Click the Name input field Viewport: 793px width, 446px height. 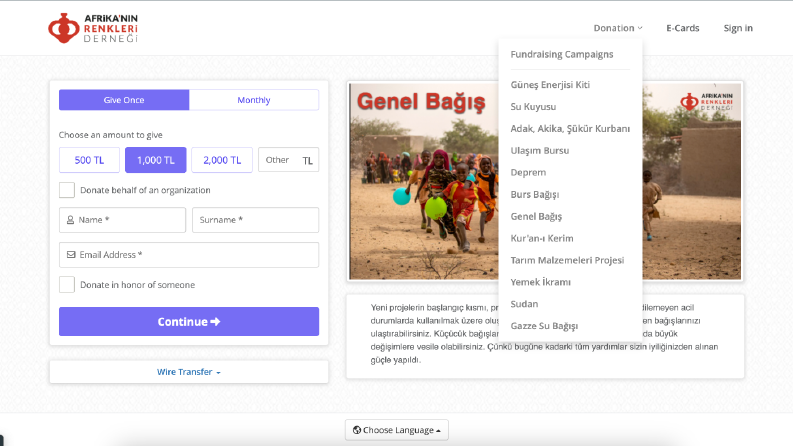pyautogui.click(x=122, y=220)
